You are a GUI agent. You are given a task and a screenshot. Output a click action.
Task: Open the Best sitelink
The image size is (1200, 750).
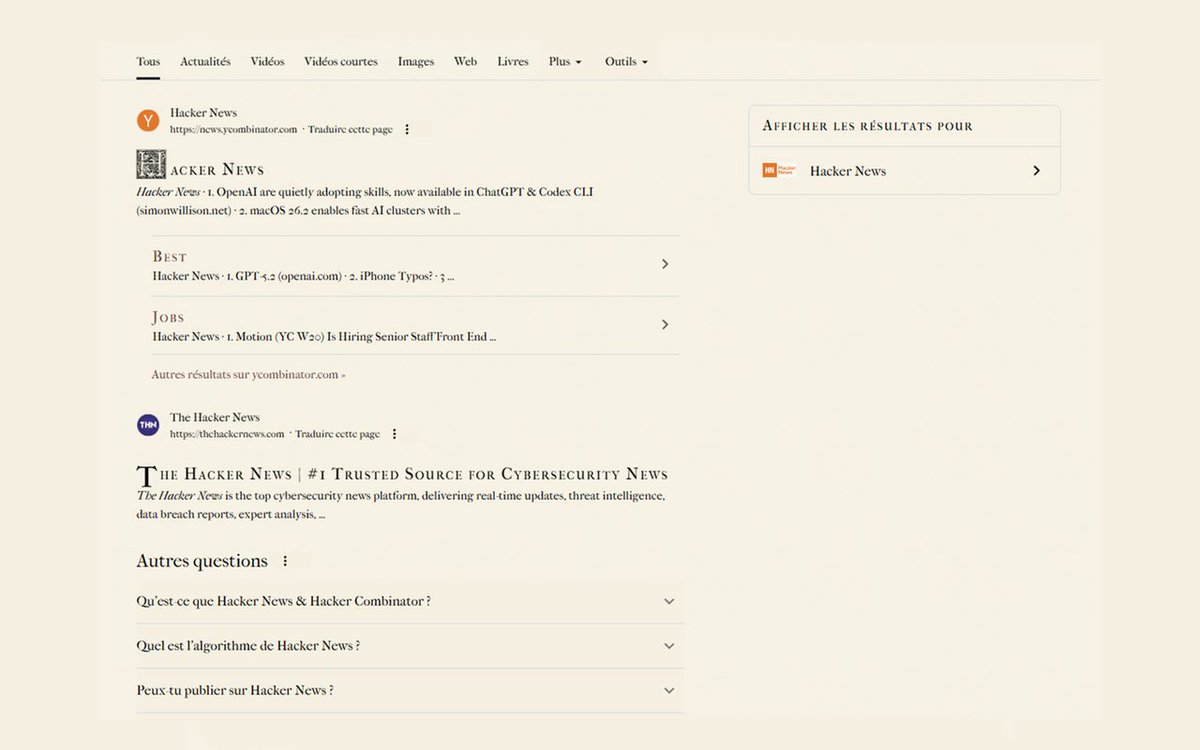click(170, 257)
